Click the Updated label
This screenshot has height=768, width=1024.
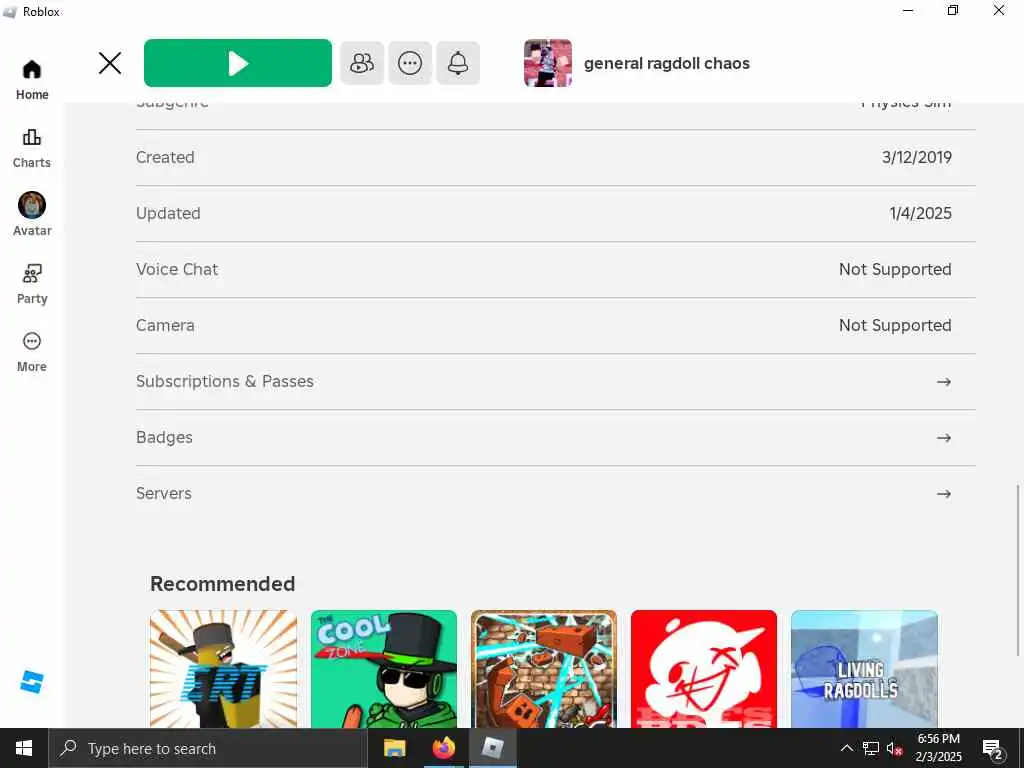coord(168,214)
